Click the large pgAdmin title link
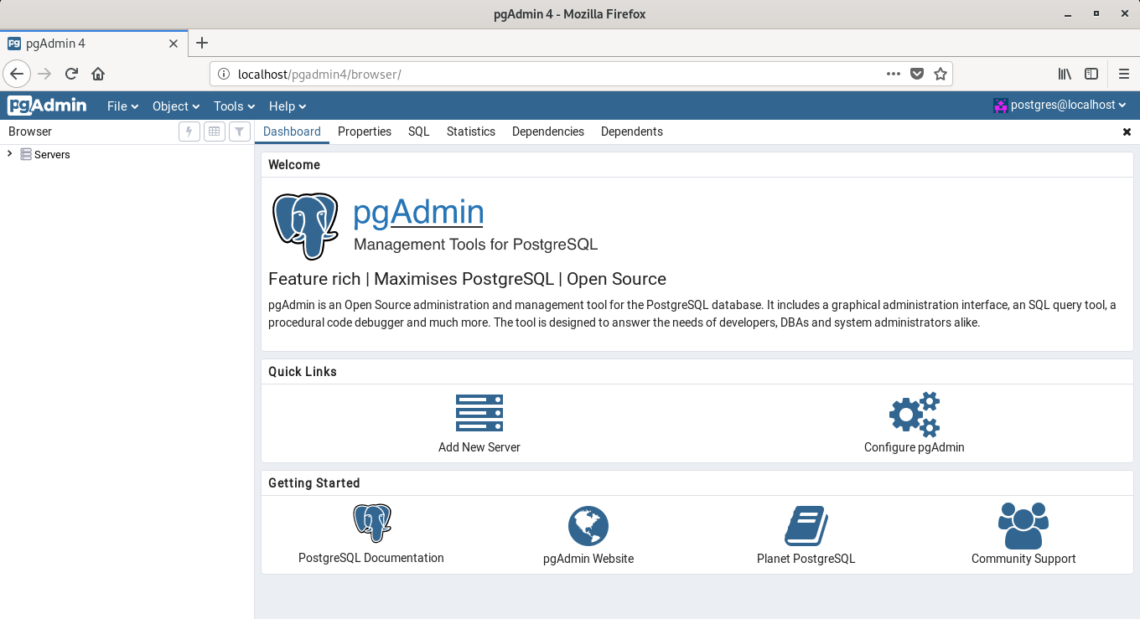The image size is (1140, 619). (418, 212)
